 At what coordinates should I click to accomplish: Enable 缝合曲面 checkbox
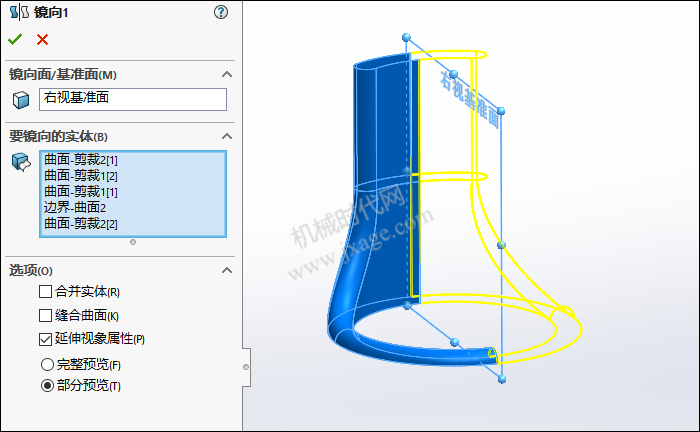[46, 316]
